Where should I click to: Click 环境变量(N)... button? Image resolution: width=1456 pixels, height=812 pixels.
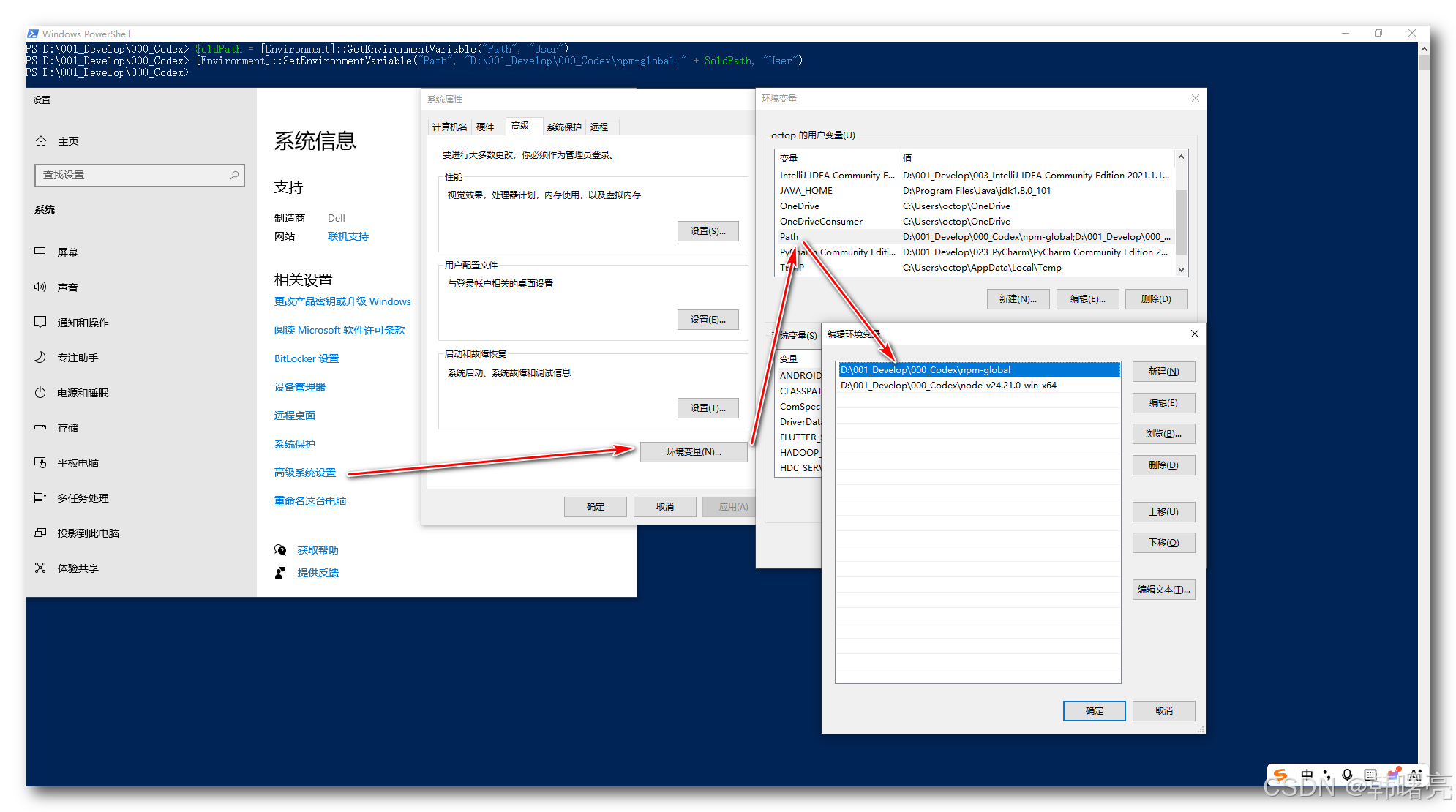(694, 452)
